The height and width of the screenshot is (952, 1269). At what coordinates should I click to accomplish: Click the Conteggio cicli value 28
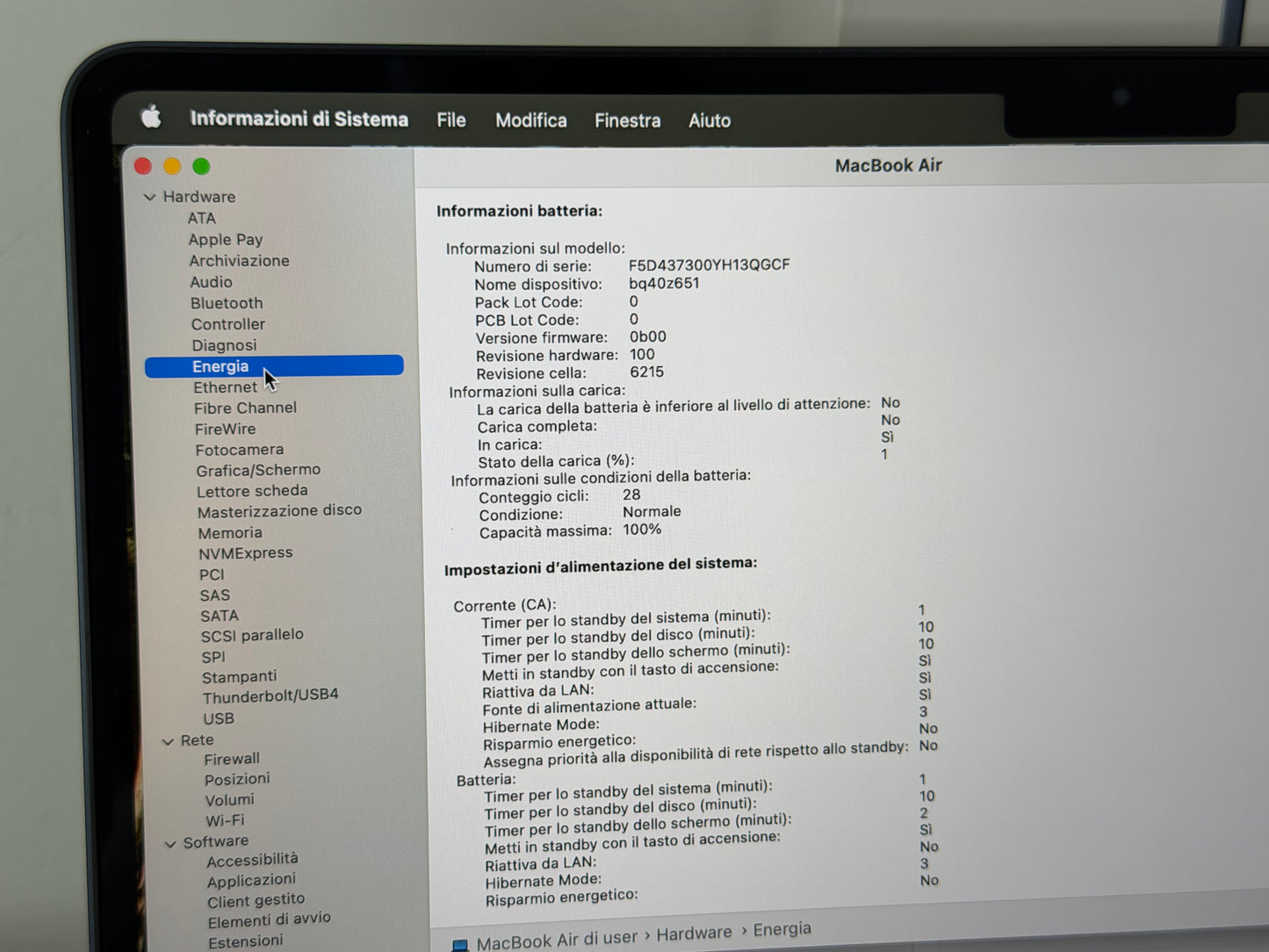(631, 495)
